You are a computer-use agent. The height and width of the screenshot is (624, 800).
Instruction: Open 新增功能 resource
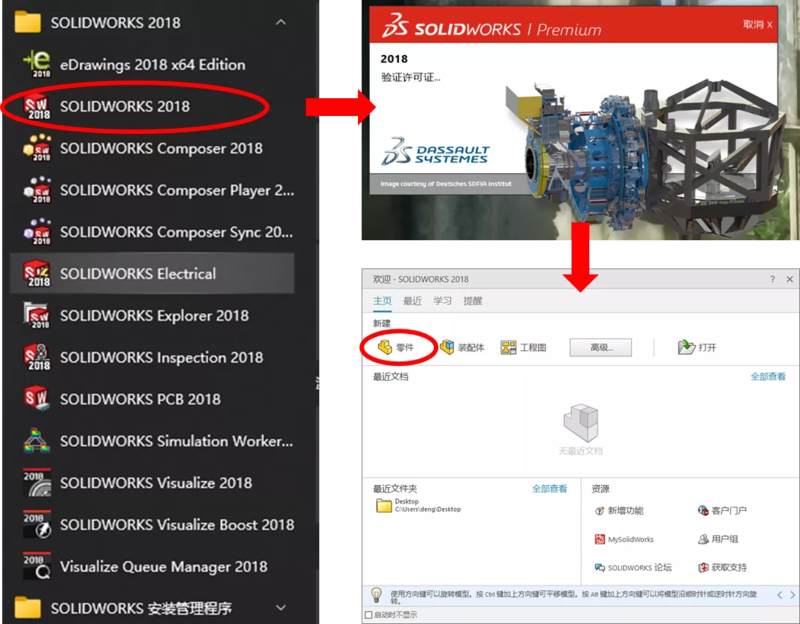(x=619, y=511)
